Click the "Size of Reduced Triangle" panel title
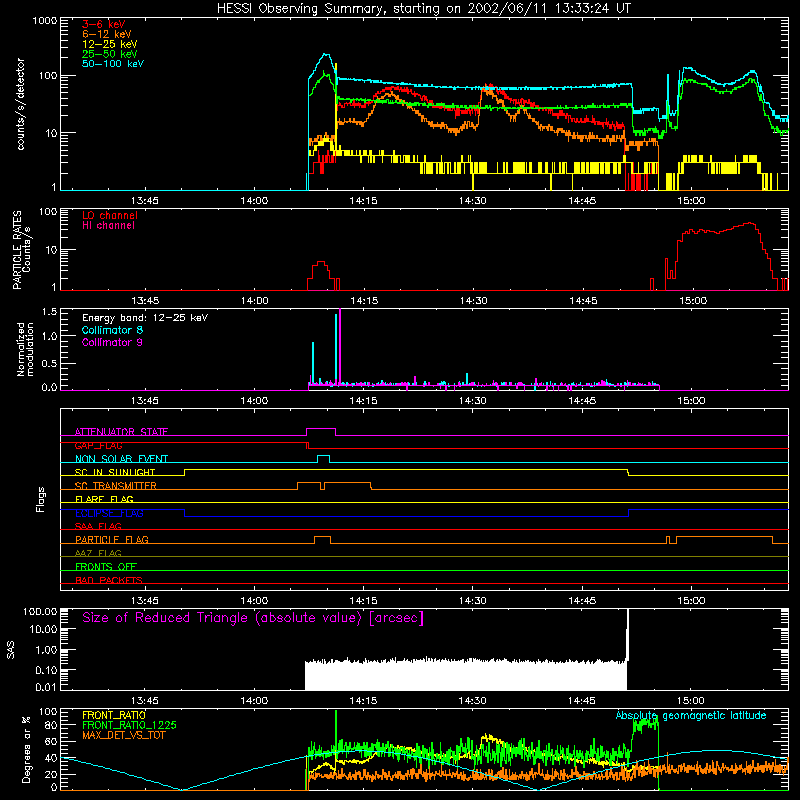The image size is (800, 800). click(x=253, y=618)
